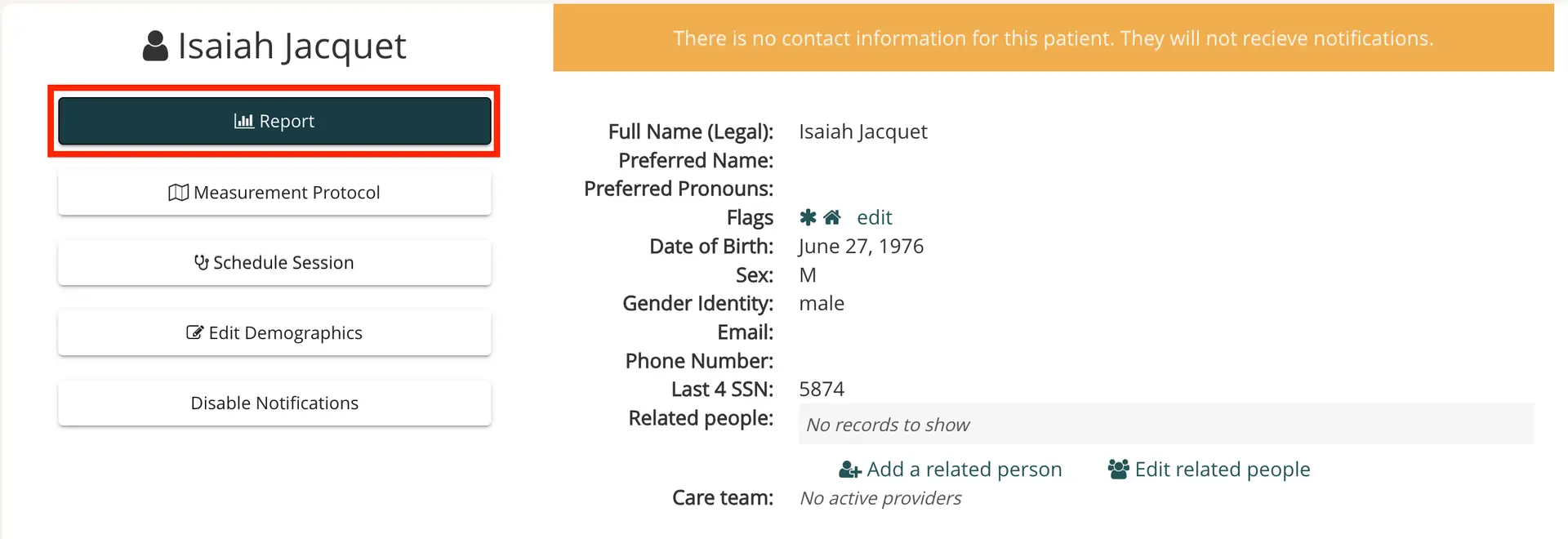Open the Measurement Protocol
Image resolution: width=1568 pixels, height=539 pixels.
click(274, 192)
